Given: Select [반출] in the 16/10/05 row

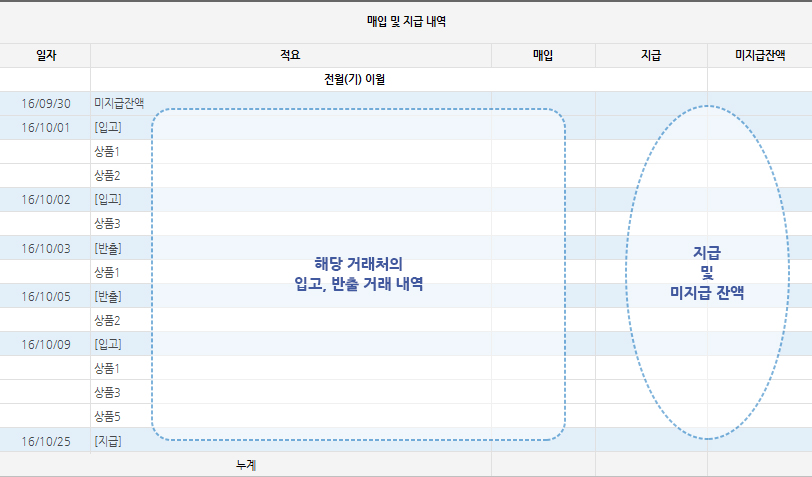Looking at the screenshot, I should (x=108, y=296).
